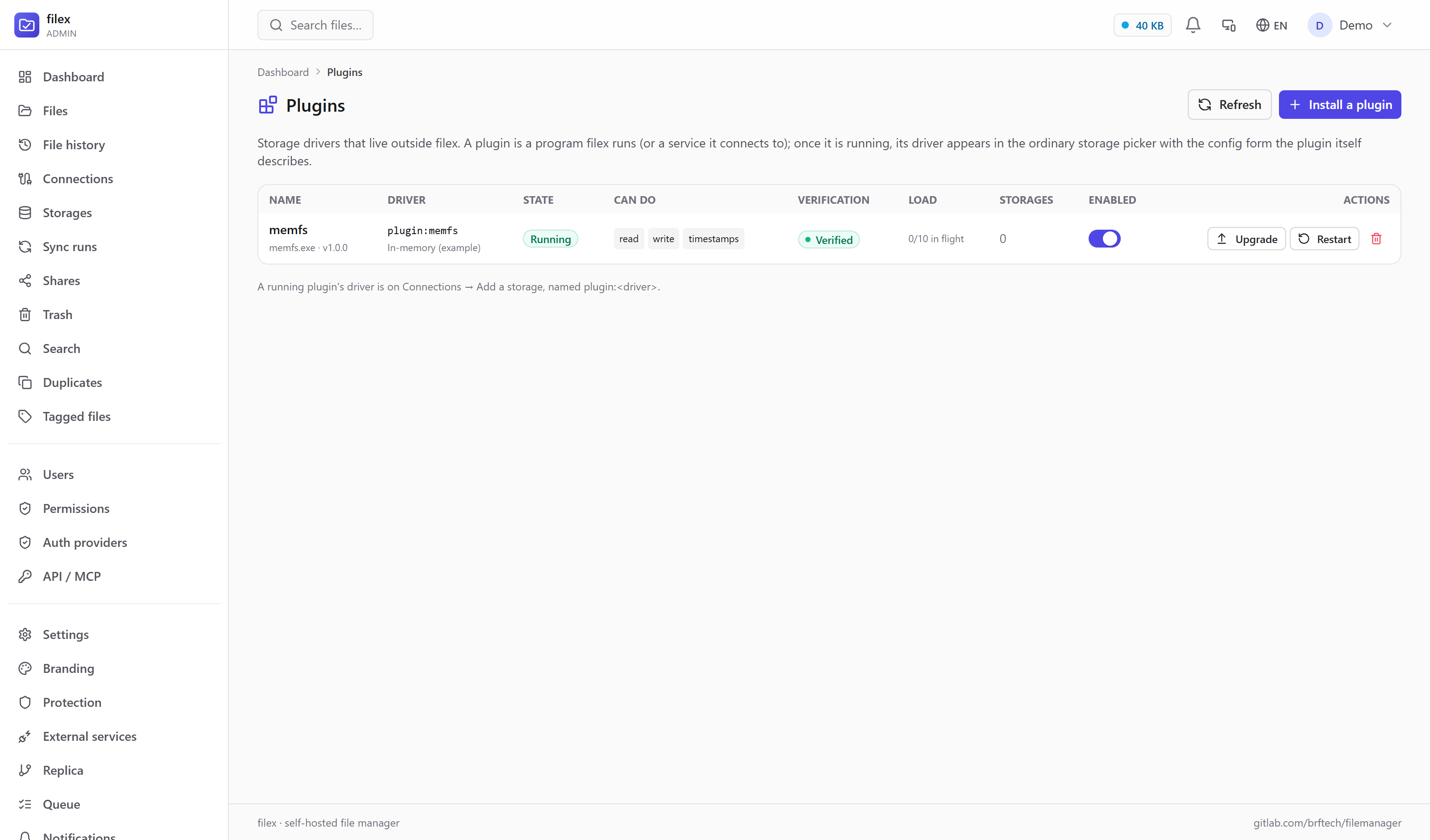
Task: Click the devices icon in header
Action: [x=1228, y=25]
